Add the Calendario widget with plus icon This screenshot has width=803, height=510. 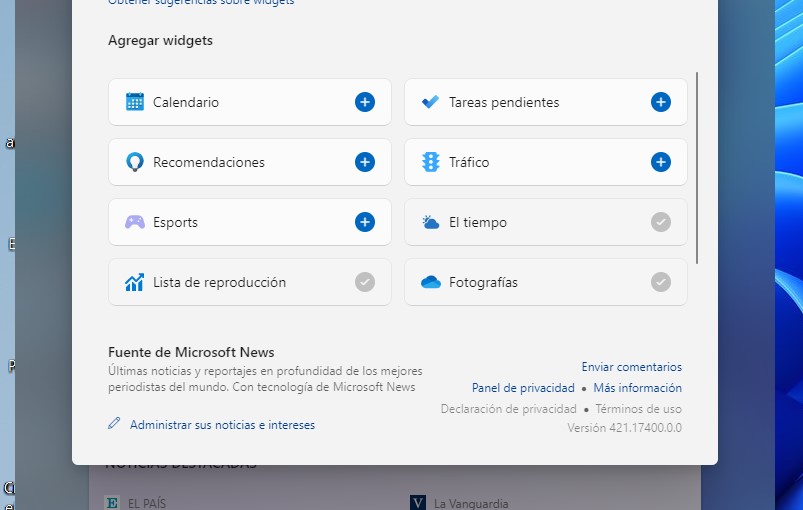click(x=365, y=102)
